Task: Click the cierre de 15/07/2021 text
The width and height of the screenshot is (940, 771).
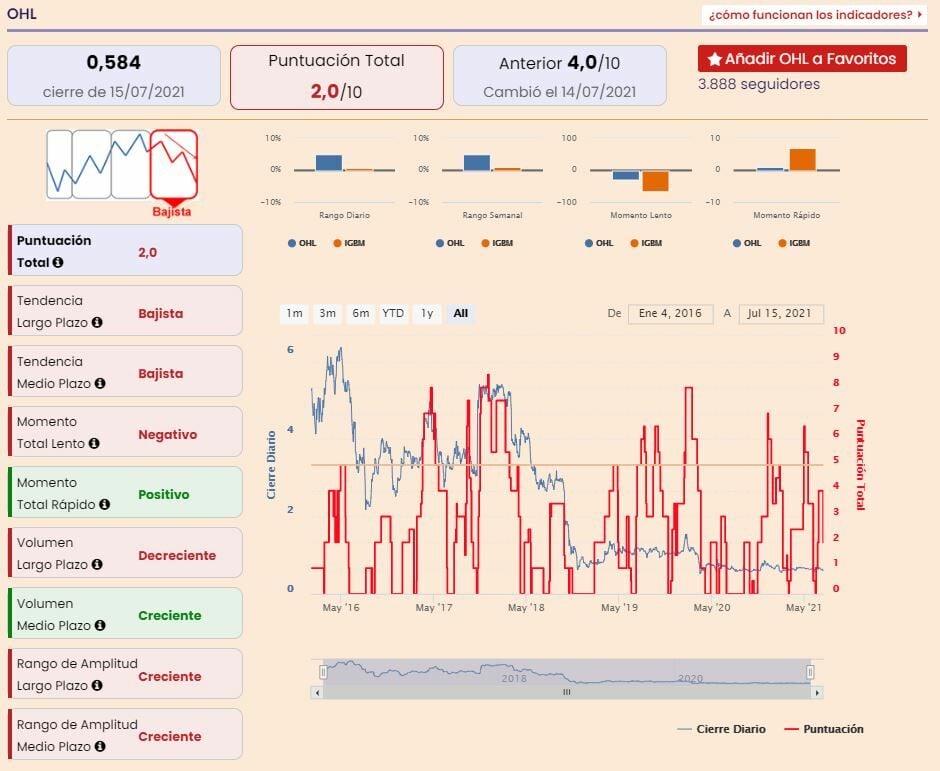Action: 114,92
